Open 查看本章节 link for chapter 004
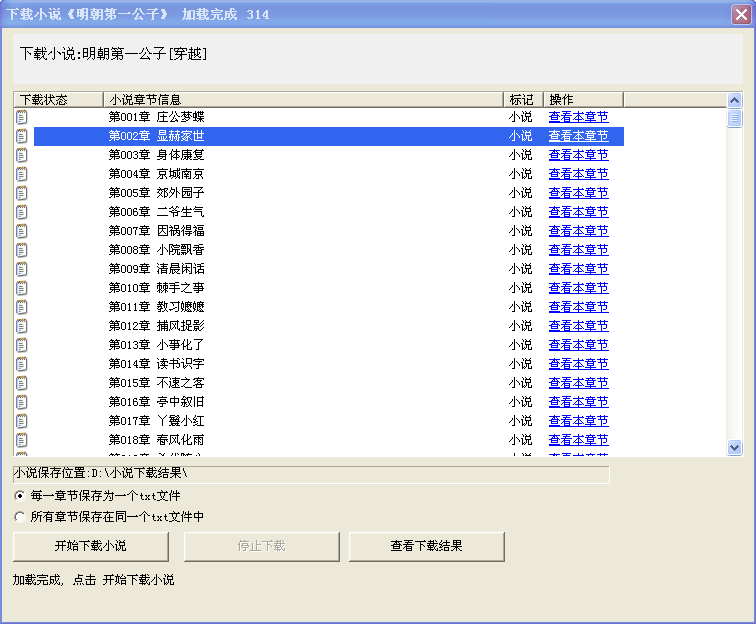Image resolution: width=756 pixels, height=624 pixels. (x=578, y=174)
